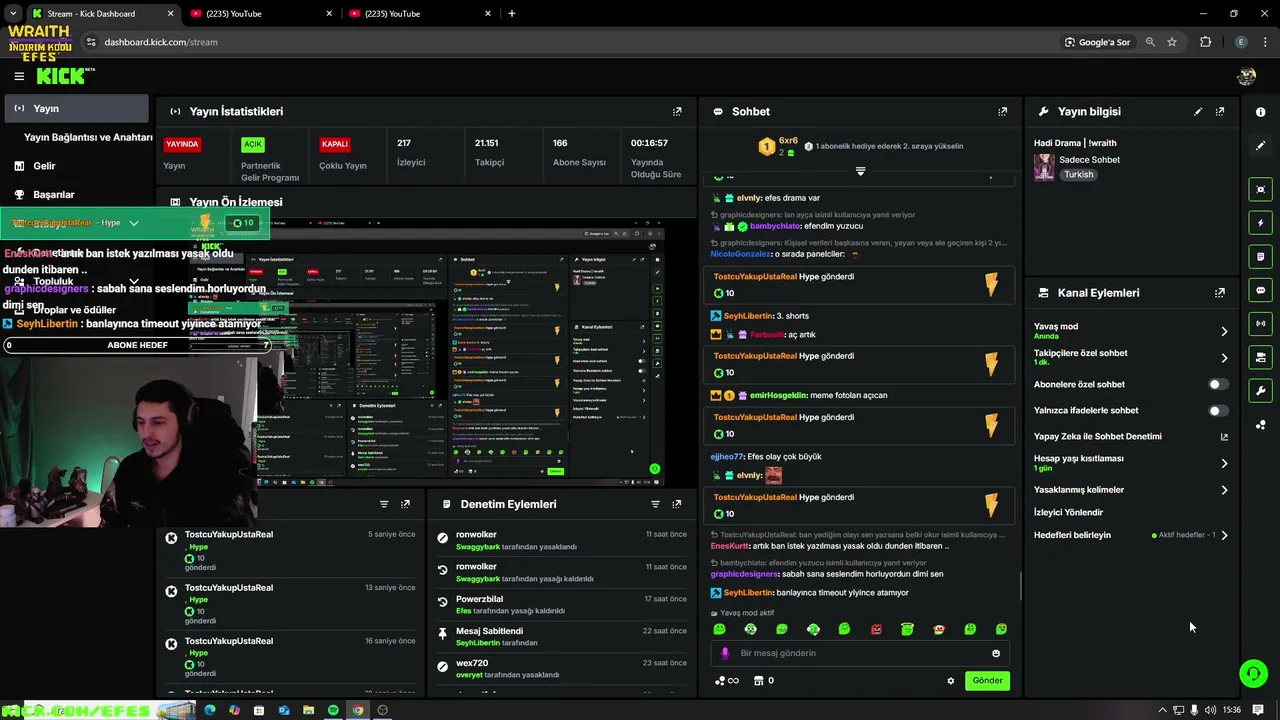Toggle the broadcast stats widget in right sidebar
The height and width of the screenshot is (720, 1280).
pos(1260,324)
